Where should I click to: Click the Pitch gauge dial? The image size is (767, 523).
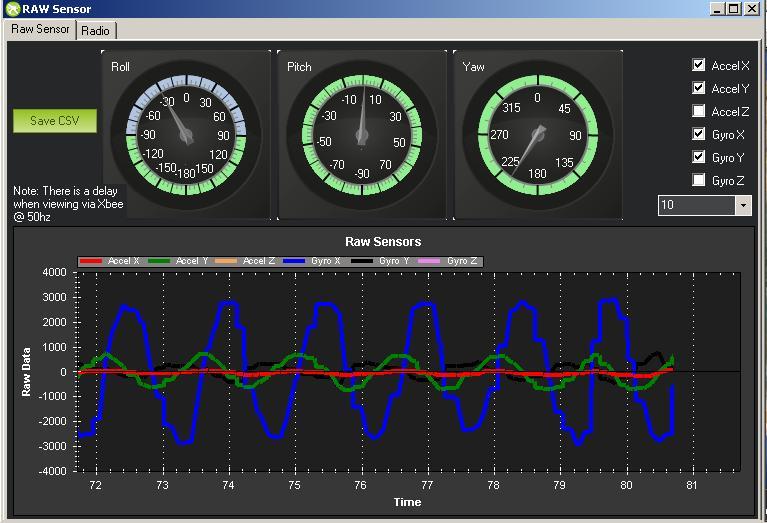tap(362, 135)
